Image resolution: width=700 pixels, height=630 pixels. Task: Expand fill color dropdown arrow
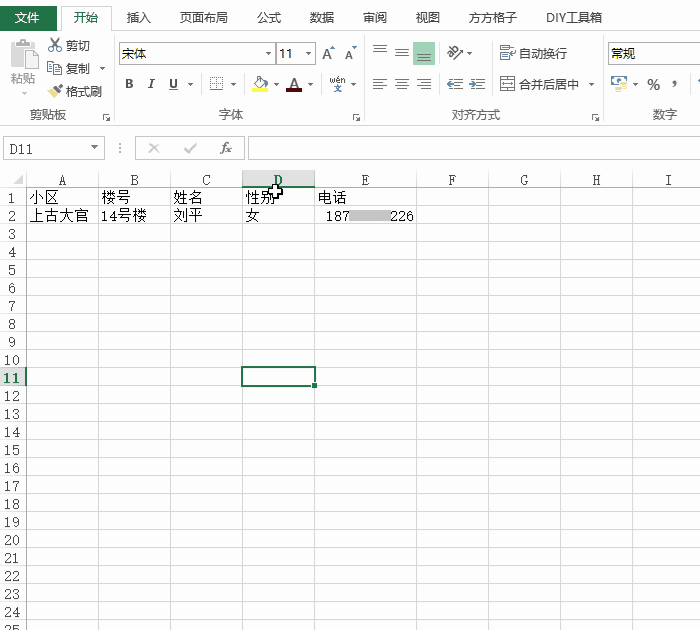(x=276, y=84)
